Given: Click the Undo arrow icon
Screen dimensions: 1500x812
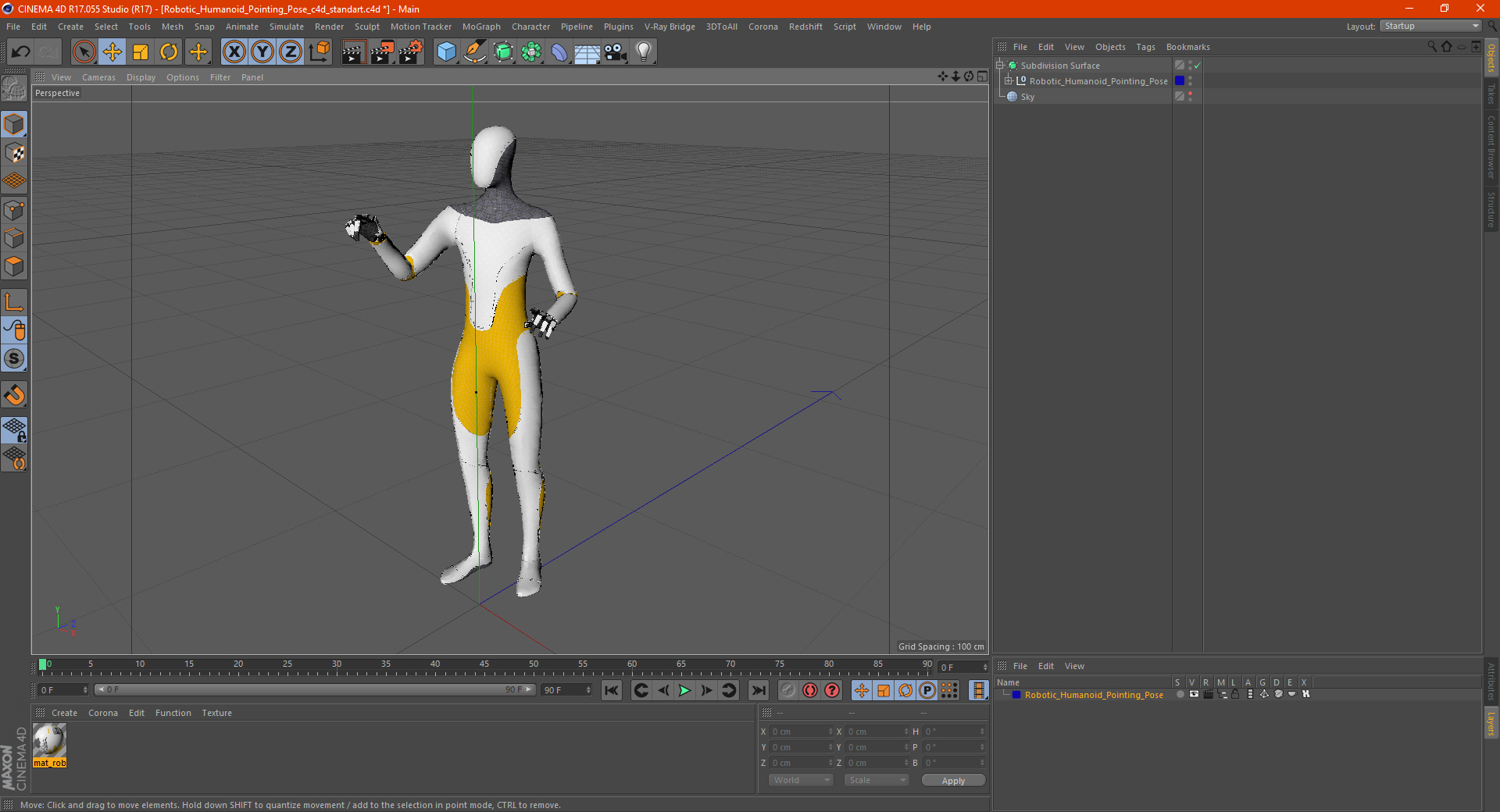Looking at the screenshot, I should (21, 52).
